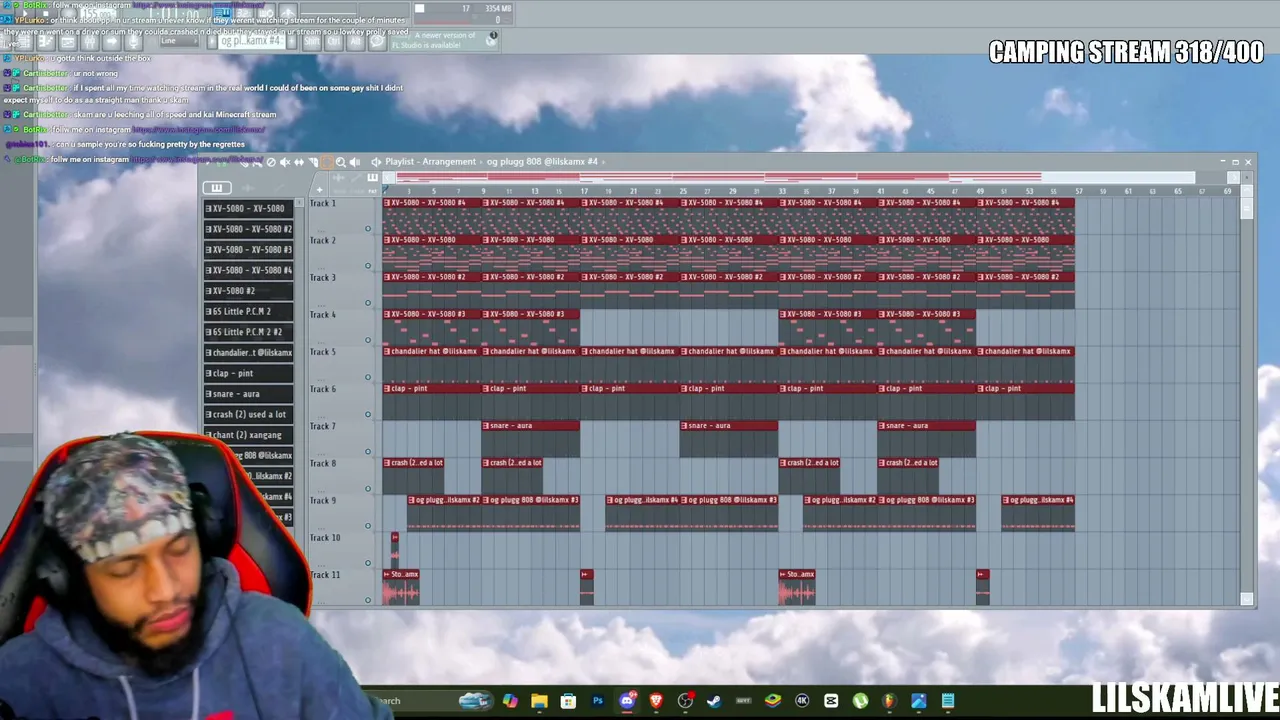Screen dimensions: 1280x720
Task: Open clip menu of crash clip at bar 1
Action: [388, 463]
